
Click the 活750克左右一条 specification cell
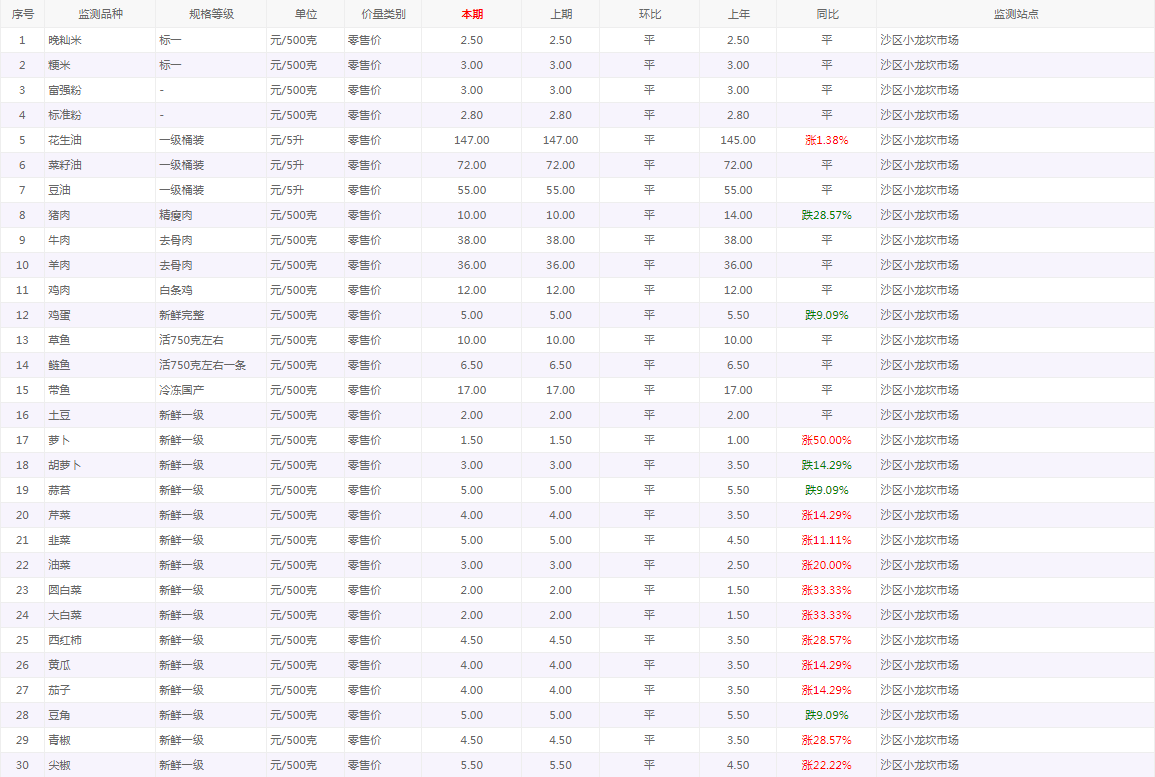point(202,365)
